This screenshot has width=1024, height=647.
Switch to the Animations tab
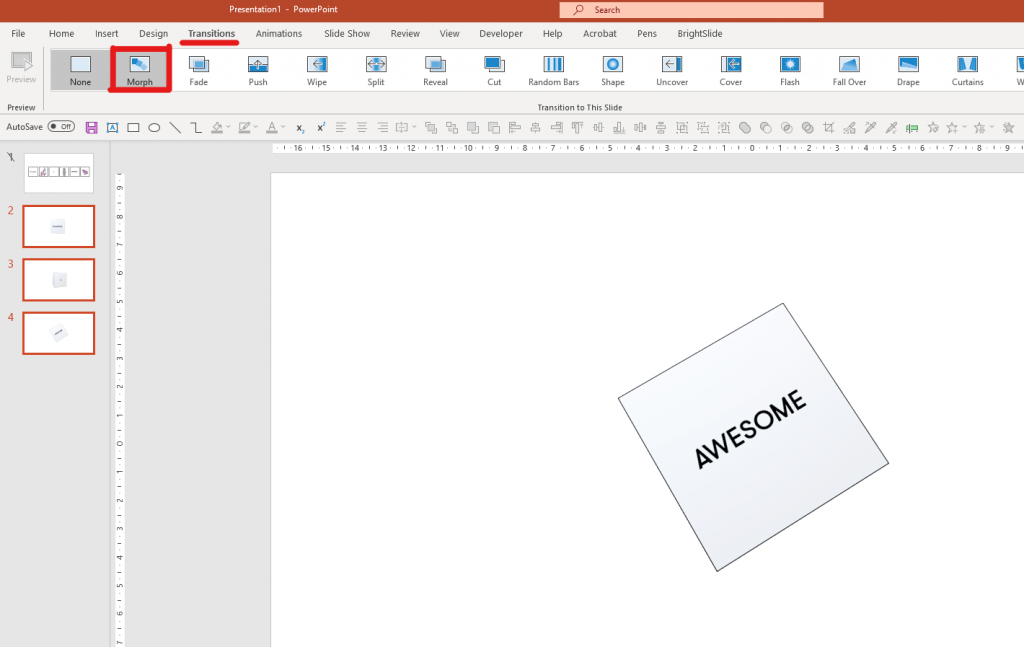tap(278, 33)
